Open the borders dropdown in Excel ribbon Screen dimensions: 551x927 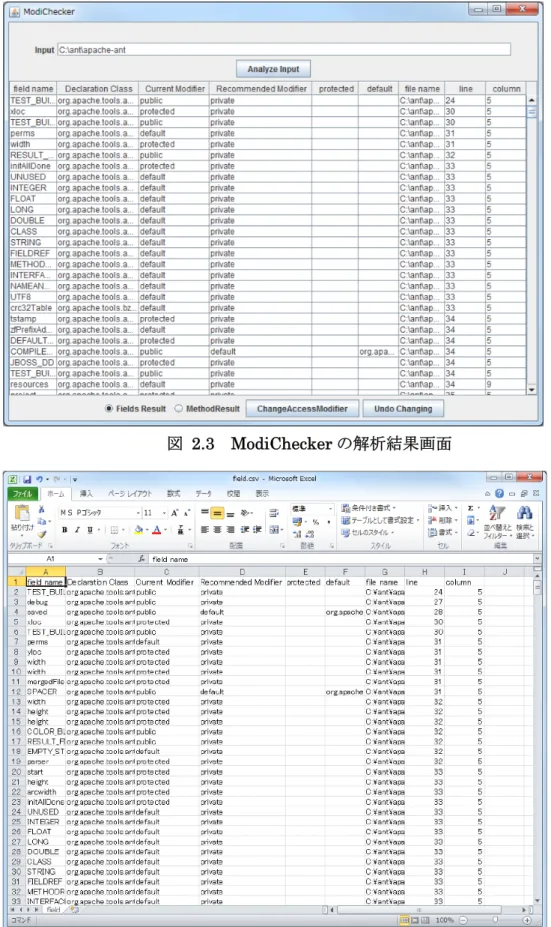(x=122, y=530)
